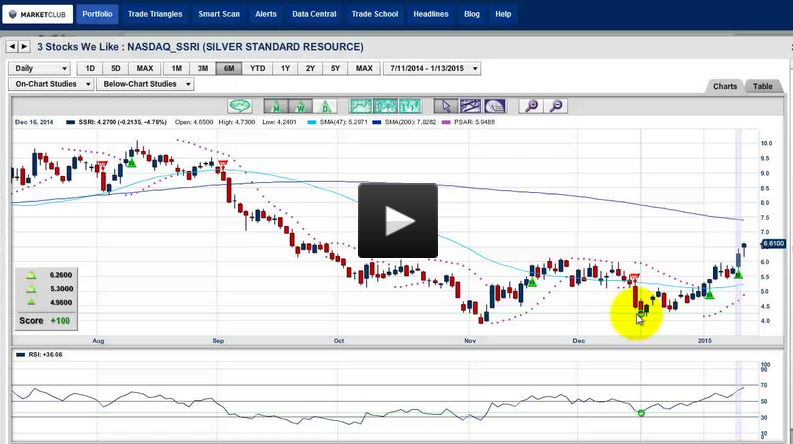The height and width of the screenshot is (444, 793).
Task: Open the Daily interval dropdown
Action: coord(39,69)
